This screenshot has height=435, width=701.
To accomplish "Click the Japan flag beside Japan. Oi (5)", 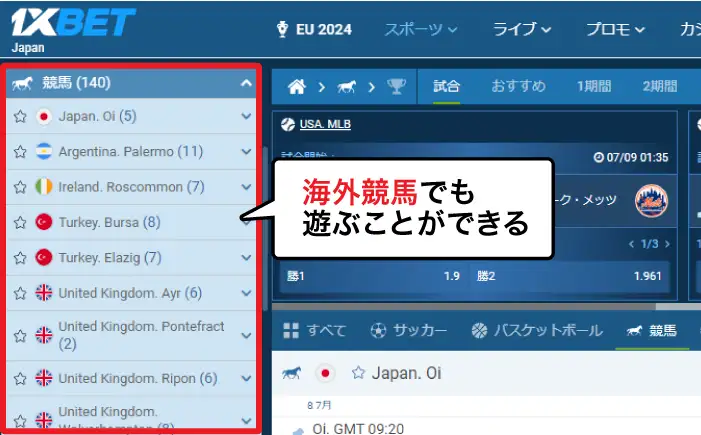I will (44, 117).
